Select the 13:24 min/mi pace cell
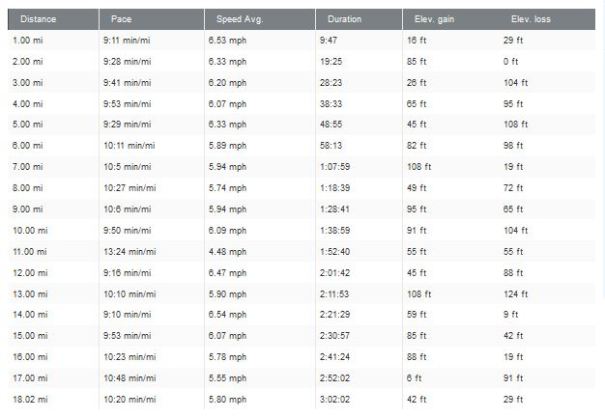 pyautogui.click(x=129, y=251)
